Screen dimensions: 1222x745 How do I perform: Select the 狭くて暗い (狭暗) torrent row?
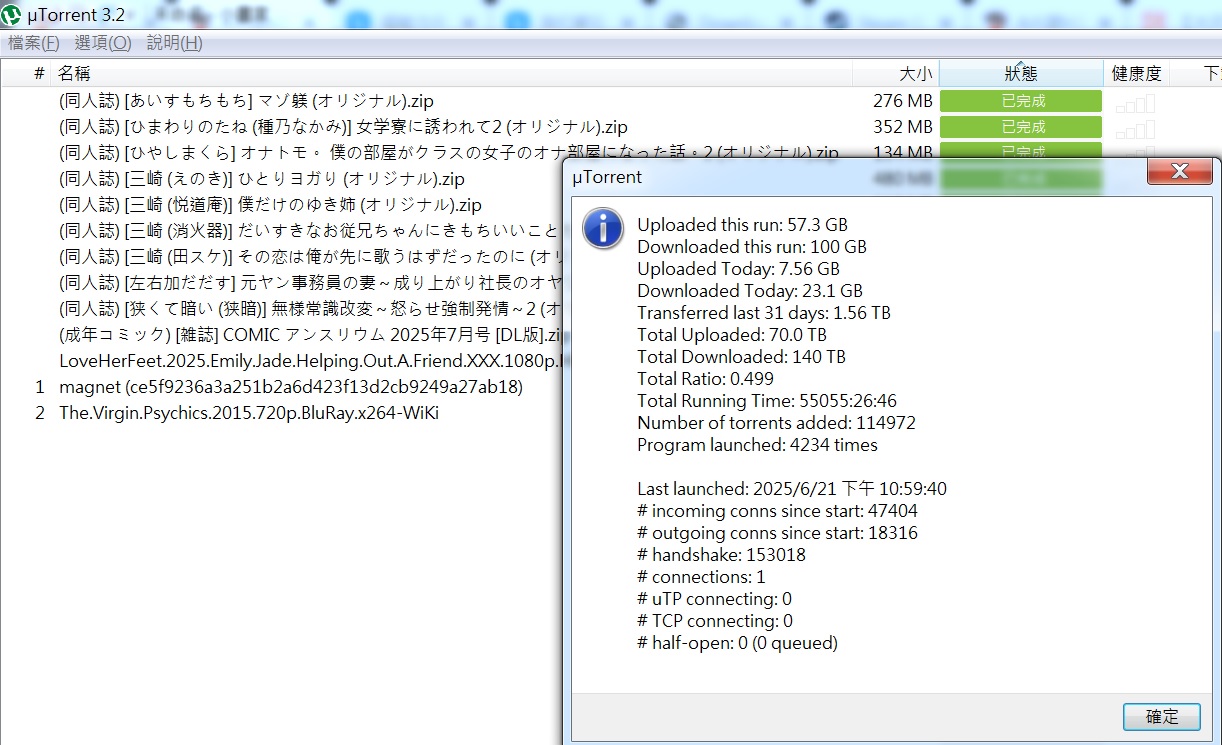click(x=309, y=309)
